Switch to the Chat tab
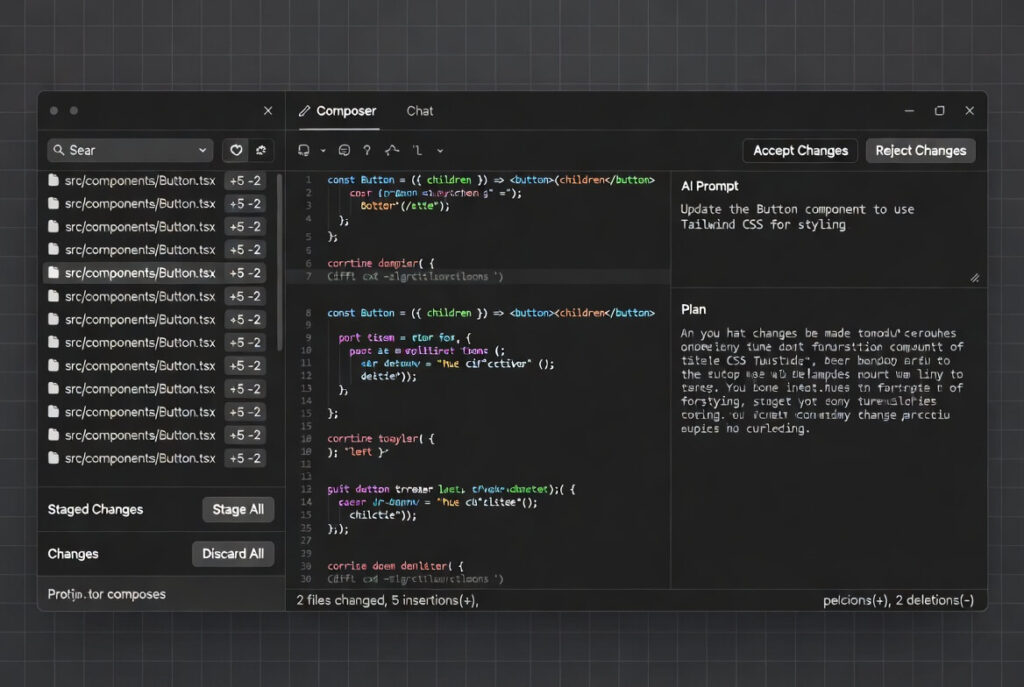 coord(420,111)
